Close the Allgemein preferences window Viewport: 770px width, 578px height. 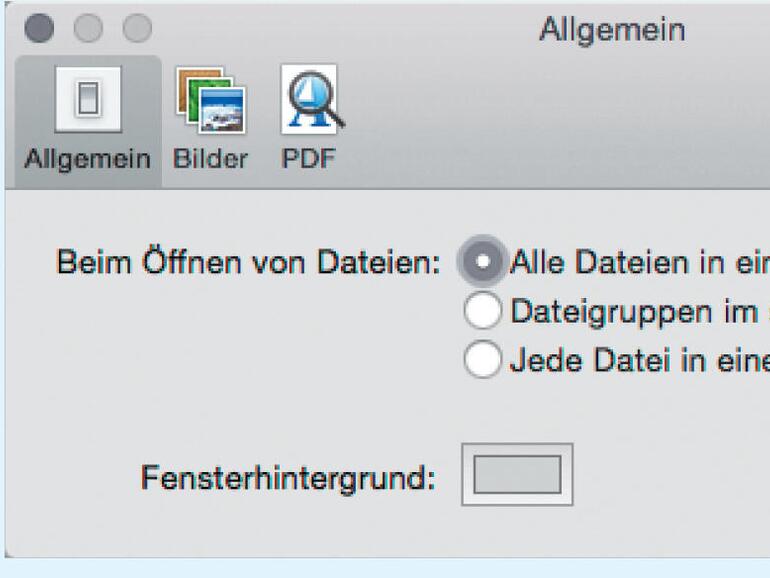tap(39, 28)
